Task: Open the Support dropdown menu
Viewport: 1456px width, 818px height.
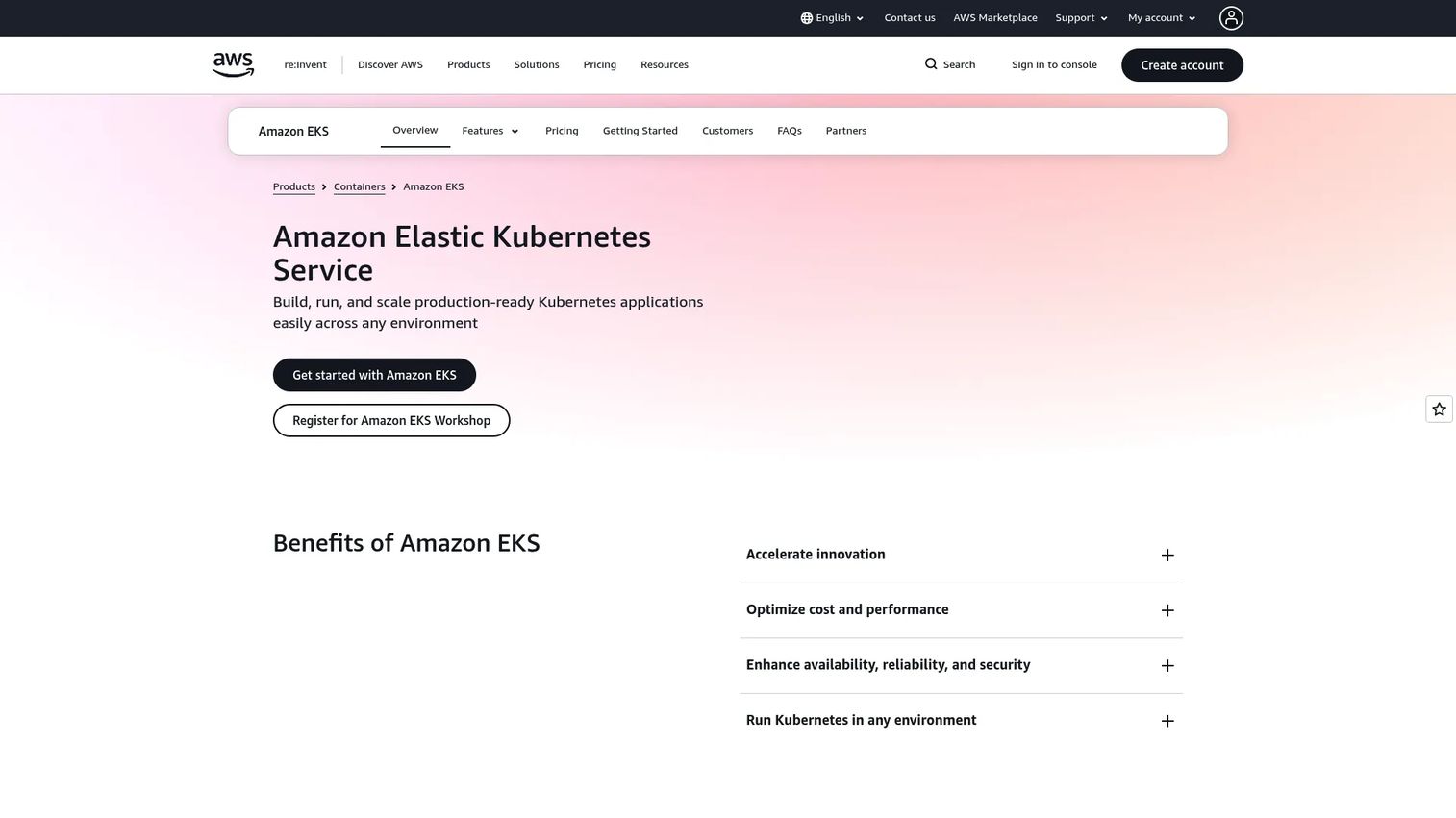Action: (x=1082, y=18)
